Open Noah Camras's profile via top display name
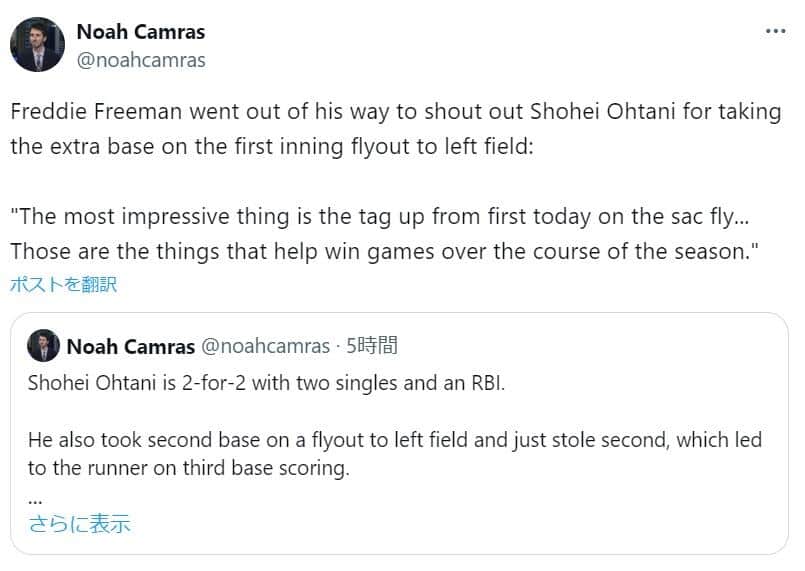Screen dimensions: 805x571 click(x=140, y=31)
